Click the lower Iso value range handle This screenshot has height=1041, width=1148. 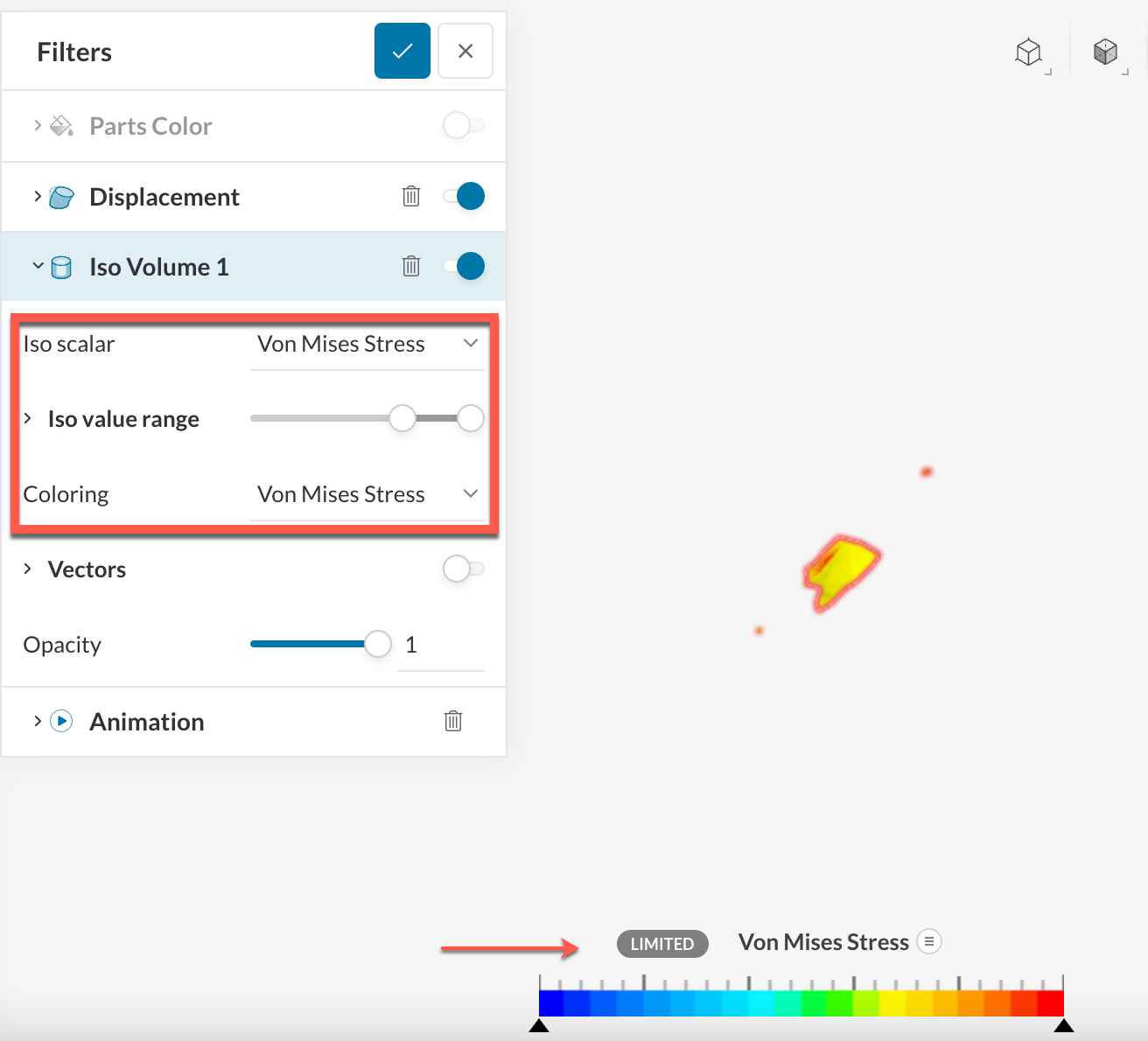pos(402,418)
